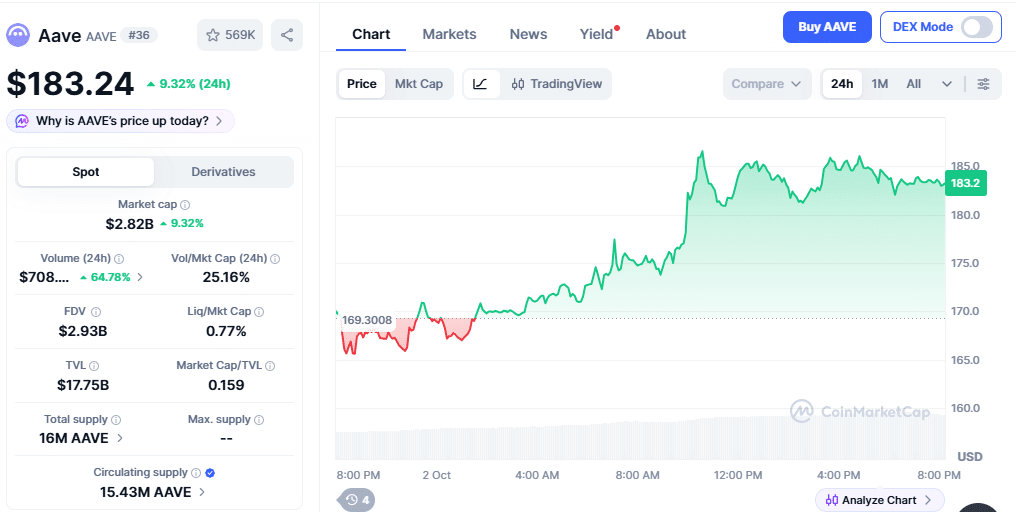The width and height of the screenshot is (1016, 512).
Task: Click the 9.32% (24h) change next to price
Action: 189,84
